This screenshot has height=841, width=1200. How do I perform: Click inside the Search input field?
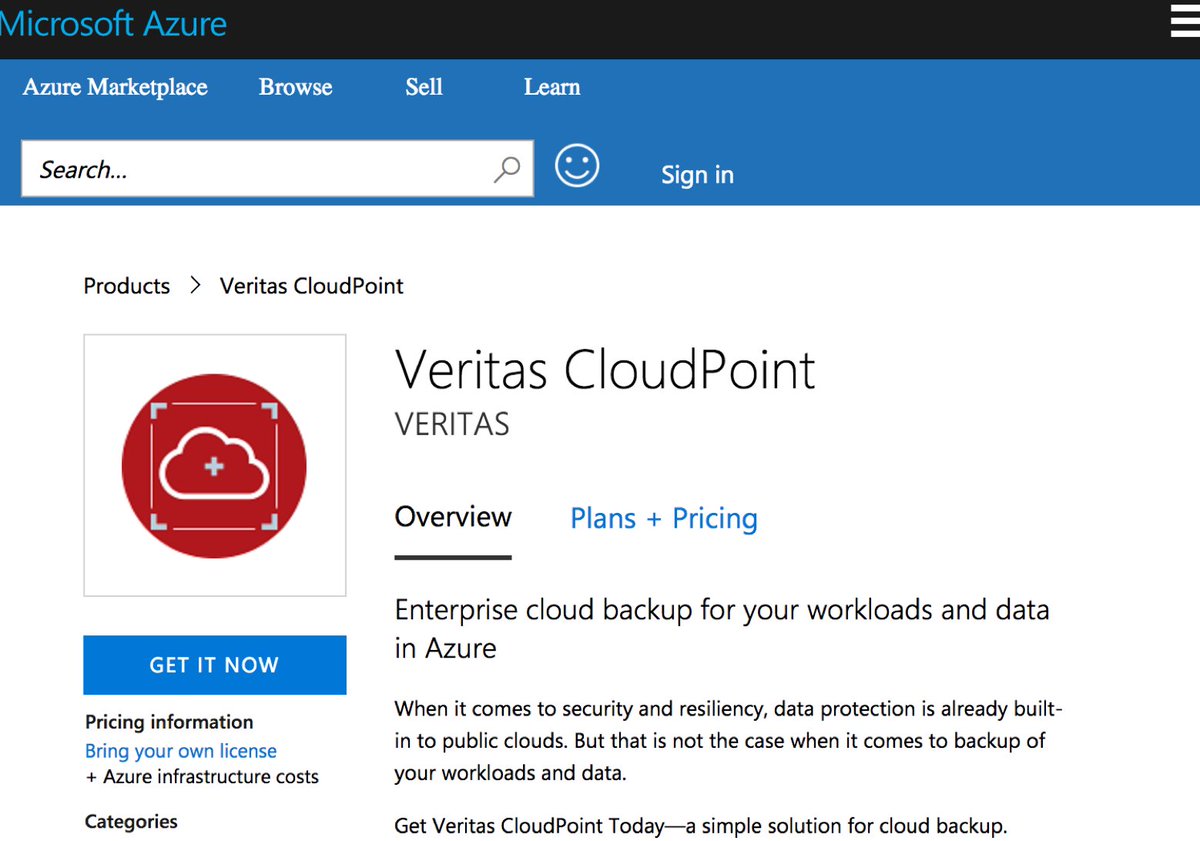coord(250,168)
